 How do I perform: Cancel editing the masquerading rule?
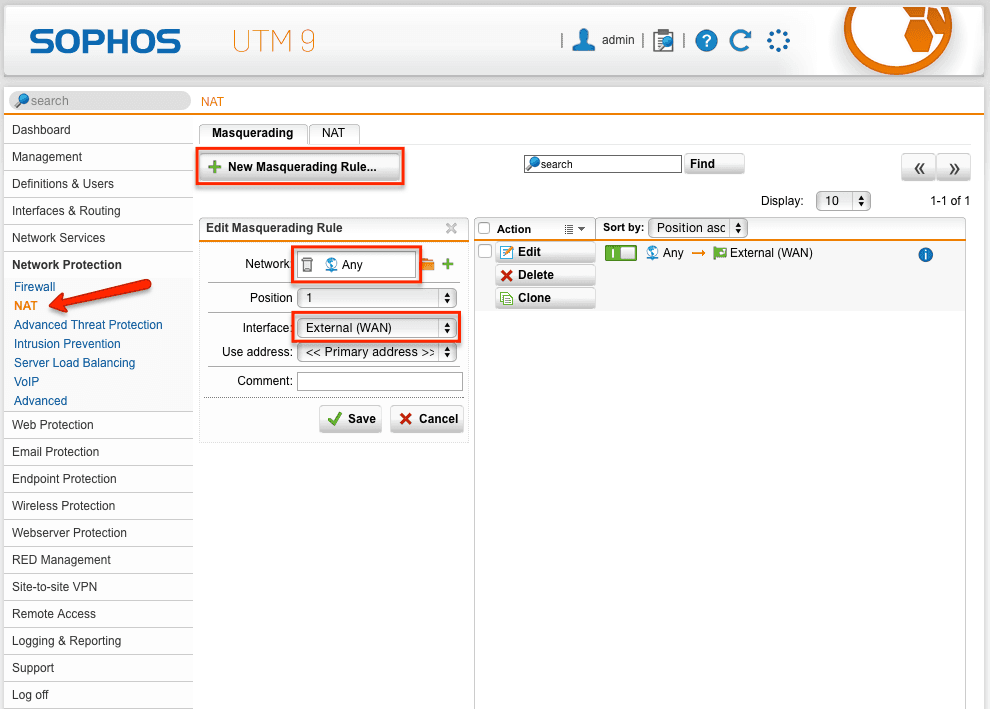coord(427,419)
